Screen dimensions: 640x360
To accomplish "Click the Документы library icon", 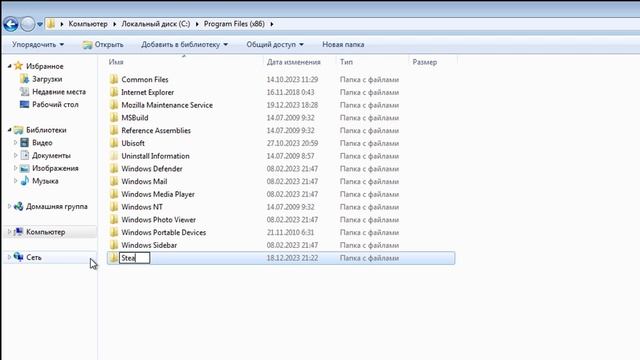I will 24,155.
